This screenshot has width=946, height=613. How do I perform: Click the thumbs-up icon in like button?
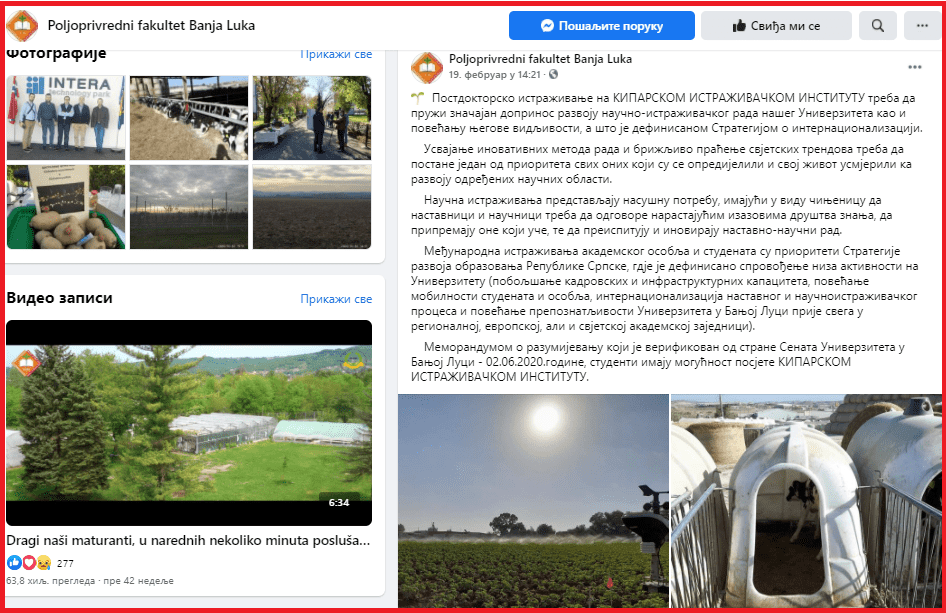click(739, 26)
